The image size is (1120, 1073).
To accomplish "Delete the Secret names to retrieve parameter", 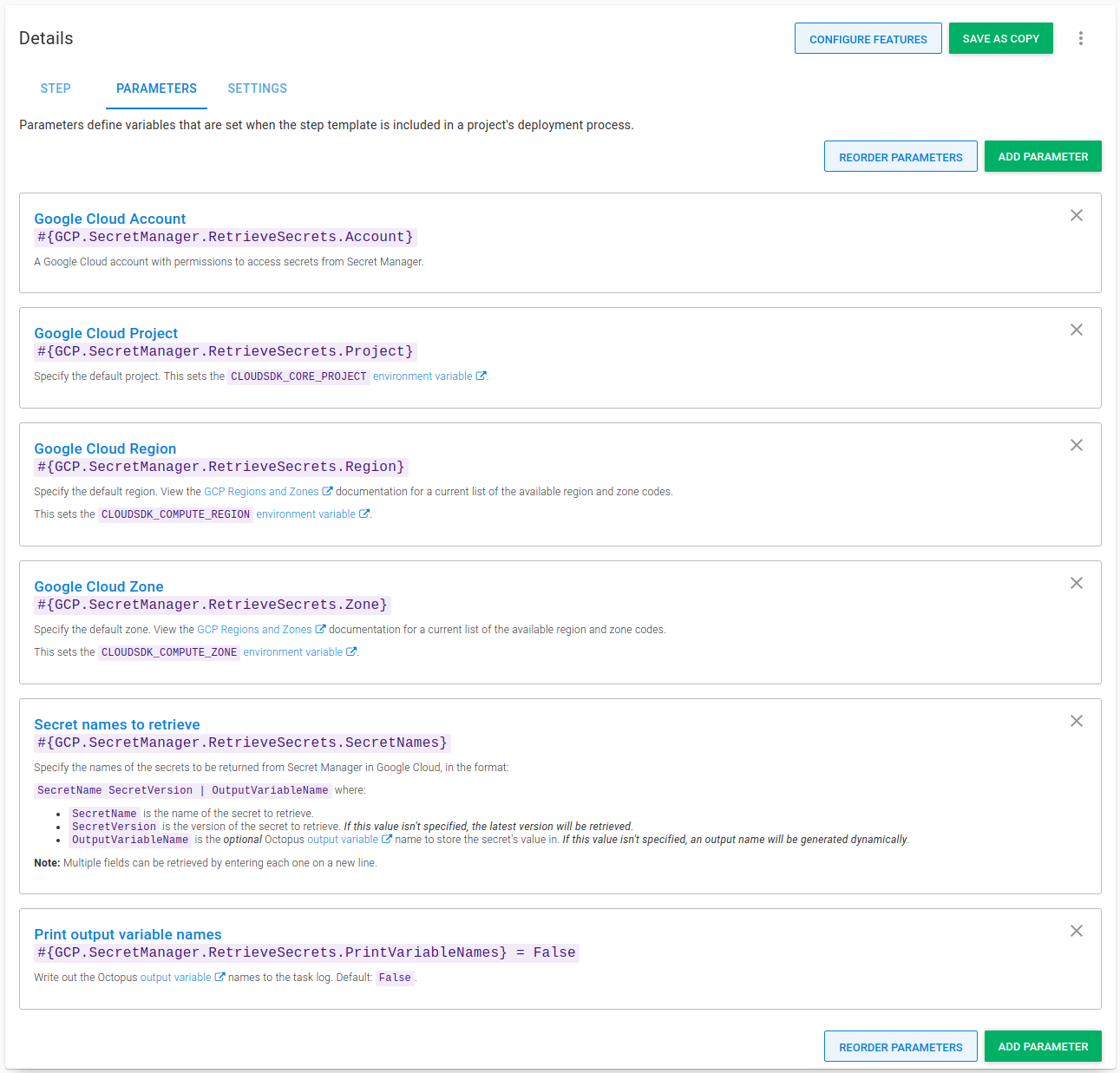I will tap(1076, 722).
